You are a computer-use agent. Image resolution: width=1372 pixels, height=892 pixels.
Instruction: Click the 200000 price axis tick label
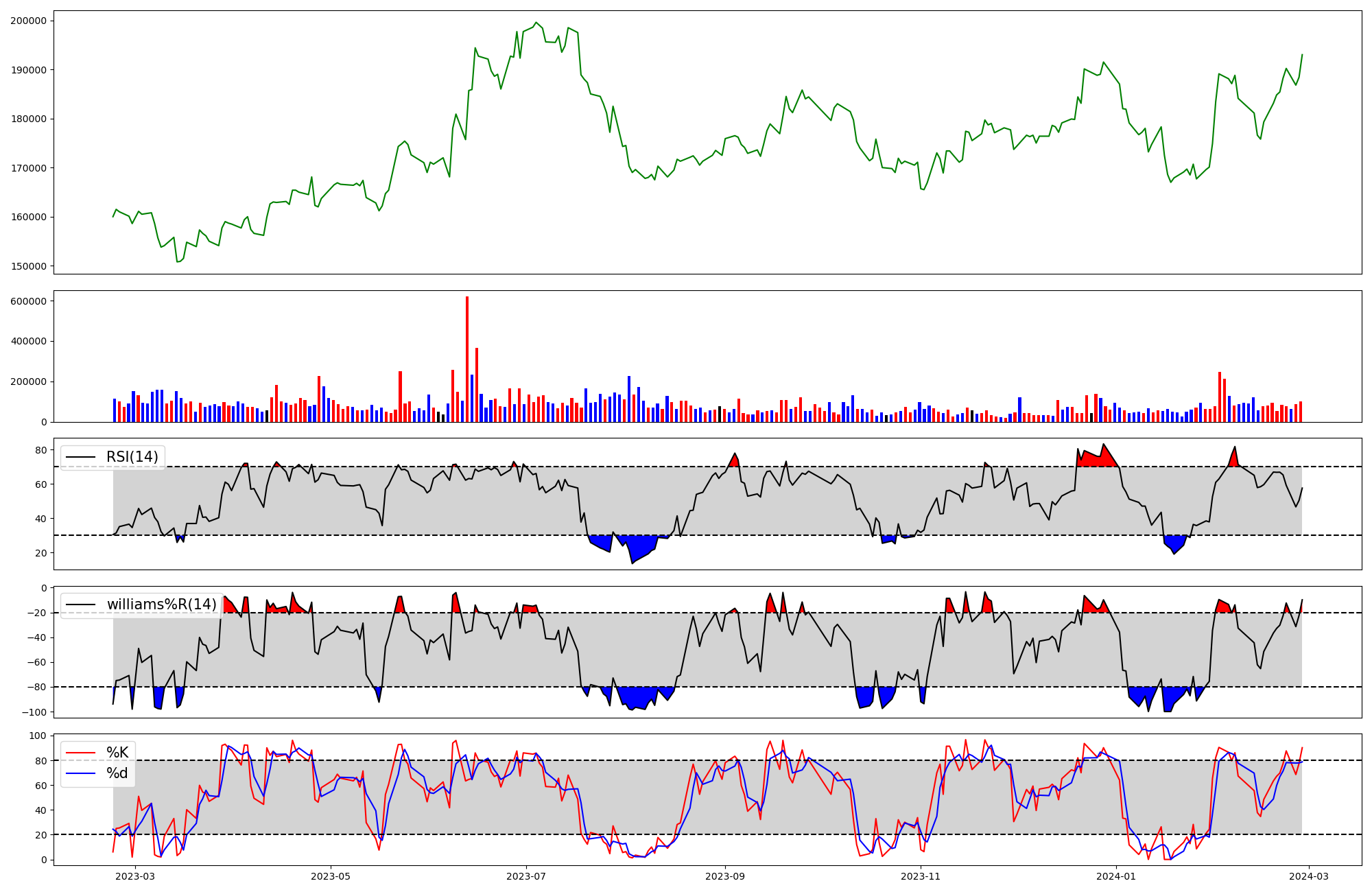pos(29,21)
